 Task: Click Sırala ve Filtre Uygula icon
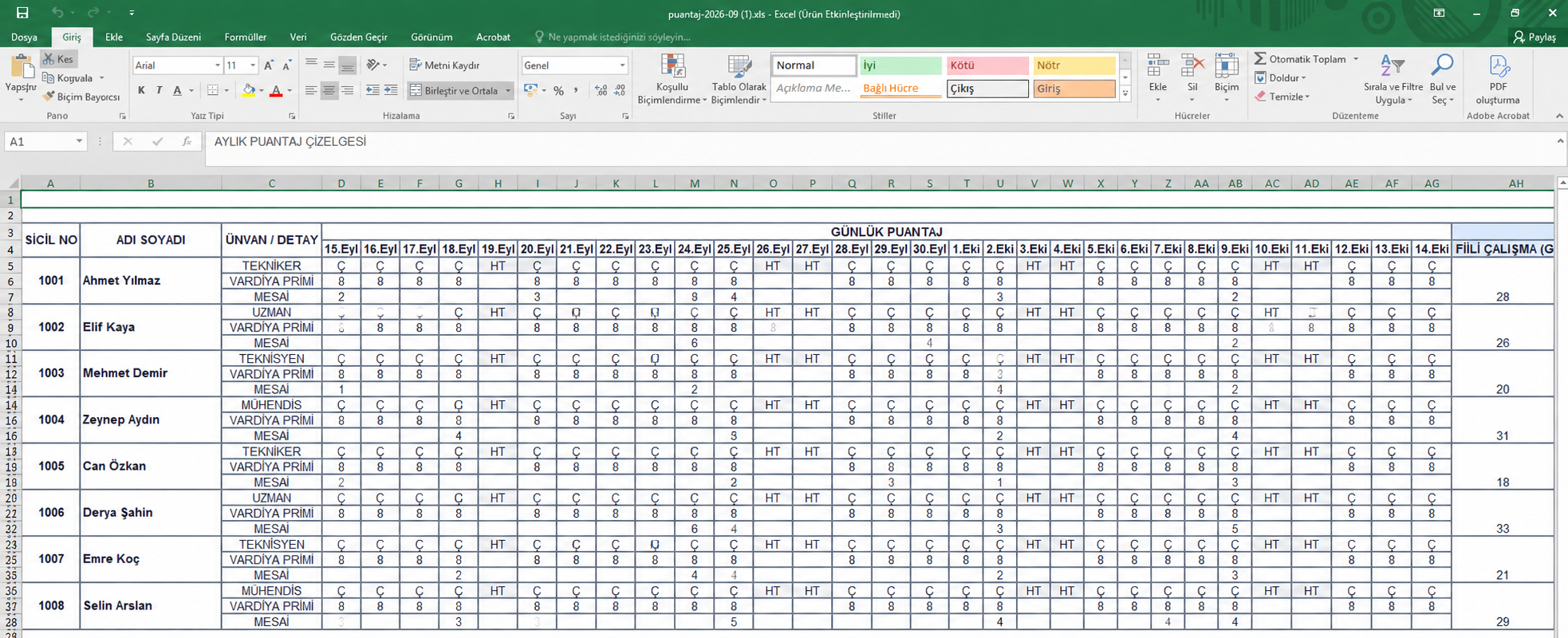(x=1393, y=66)
